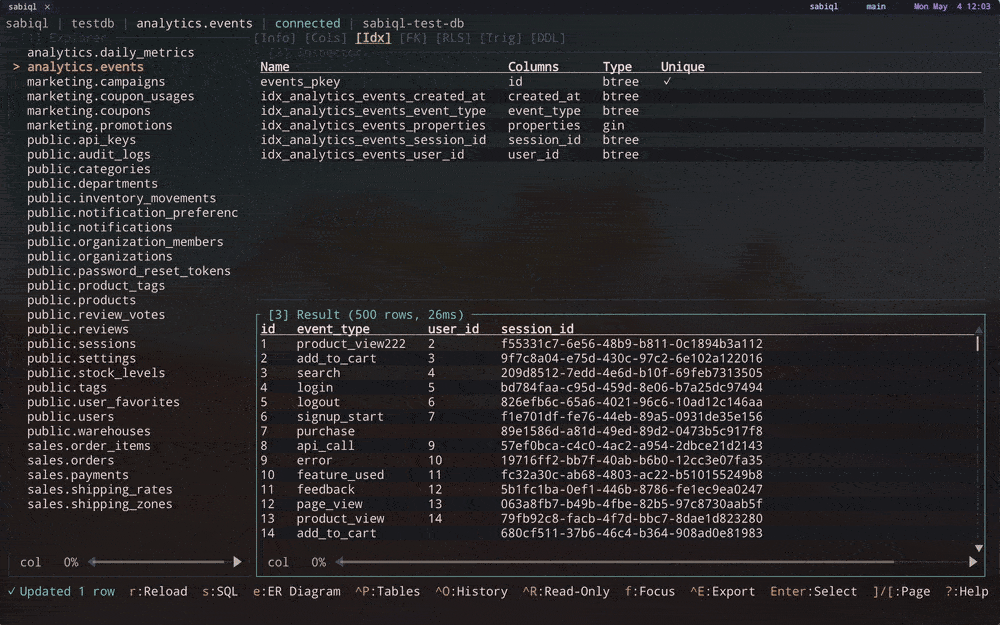Select the signup_start cell in row 6
The width and height of the screenshot is (1000, 625).
(x=340, y=416)
